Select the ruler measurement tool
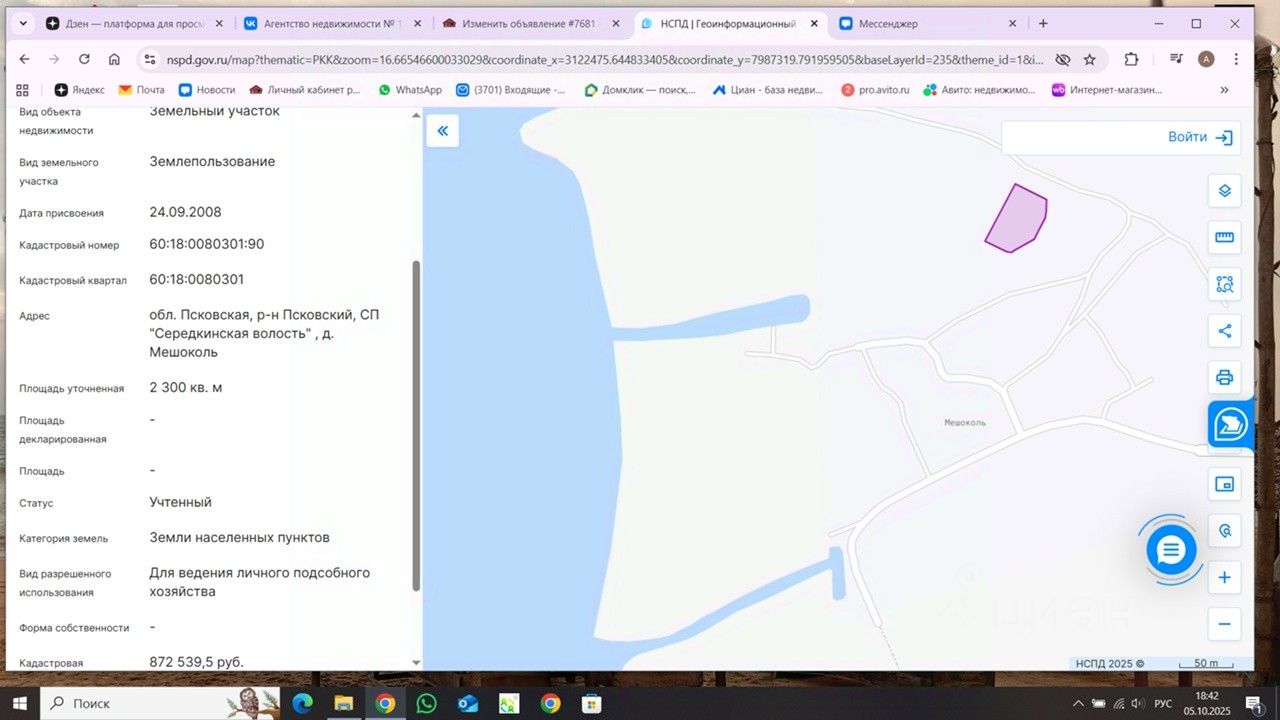The image size is (1280, 720). (x=1224, y=237)
